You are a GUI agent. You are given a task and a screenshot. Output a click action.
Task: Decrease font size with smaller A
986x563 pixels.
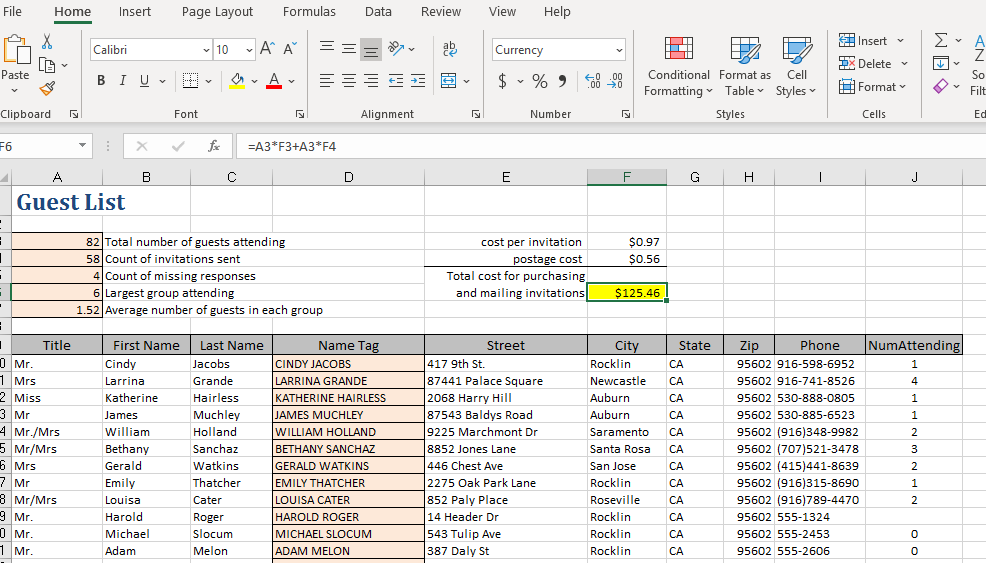click(x=290, y=49)
